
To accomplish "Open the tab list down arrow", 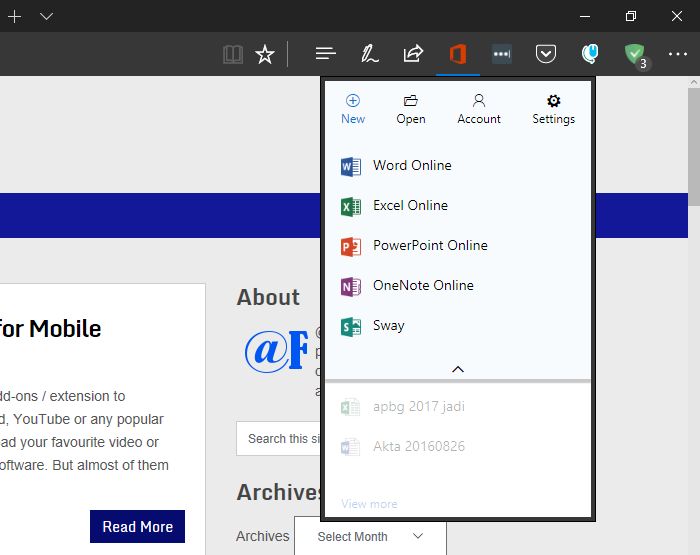I will 47,16.
